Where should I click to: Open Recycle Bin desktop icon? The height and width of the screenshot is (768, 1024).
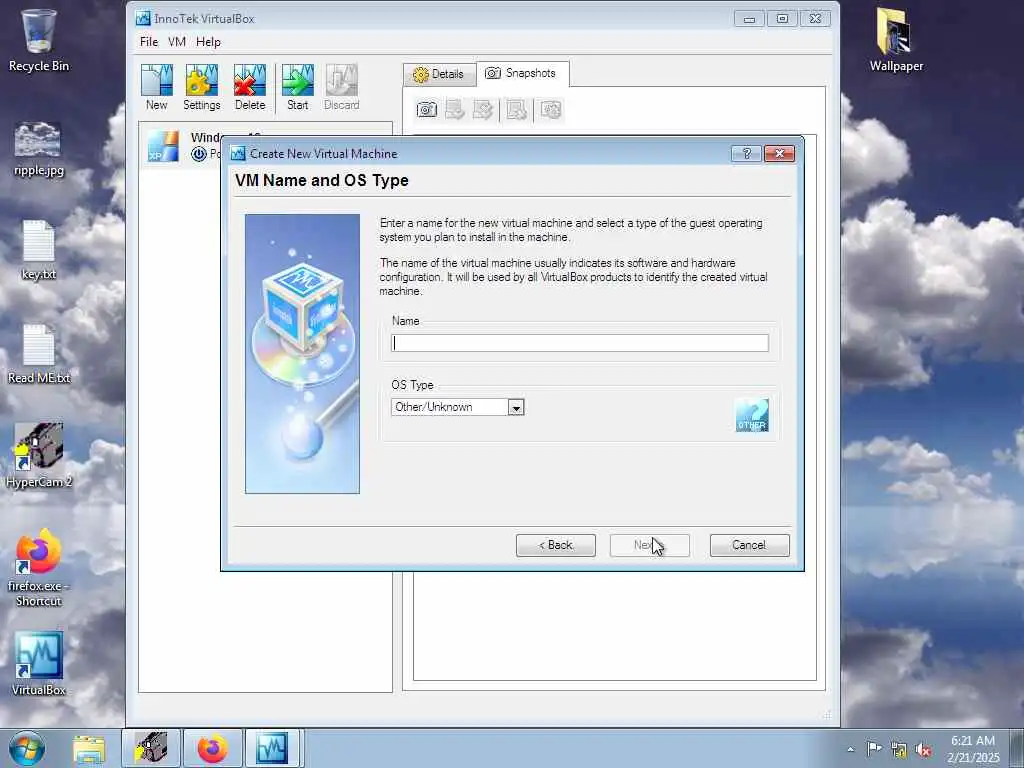39,40
